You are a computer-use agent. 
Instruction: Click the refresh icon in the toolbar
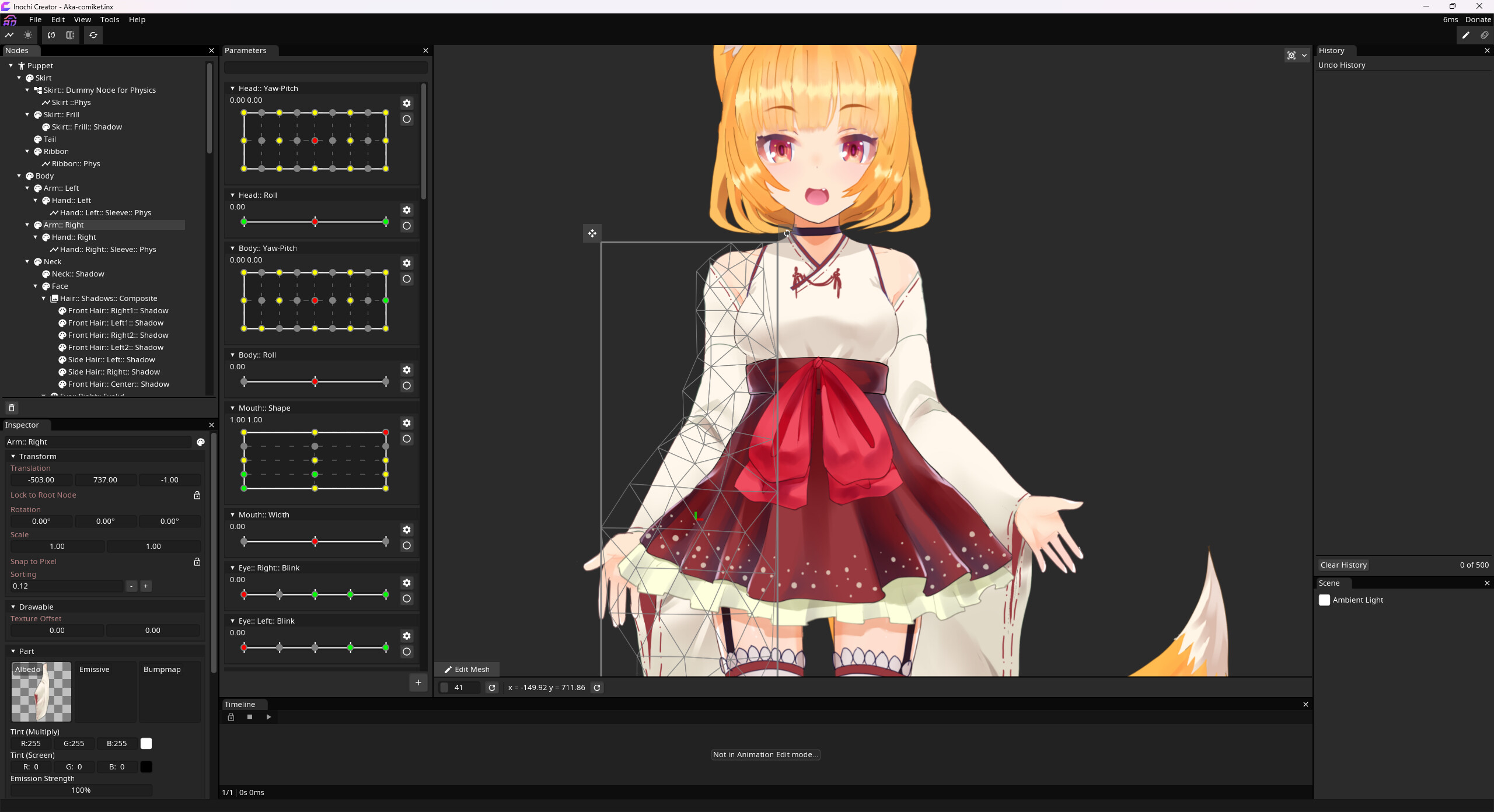point(93,35)
